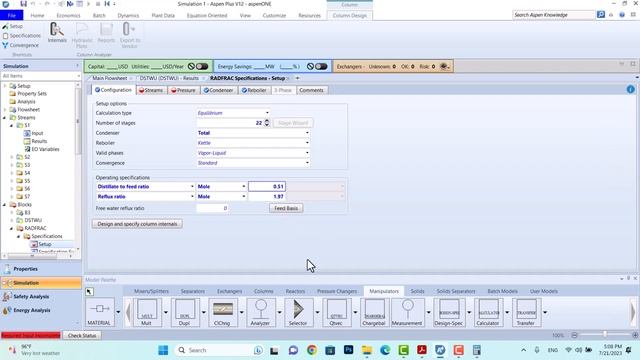640x360 pixels.
Task: Select the Calculator block icon
Action: pos(488,312)
